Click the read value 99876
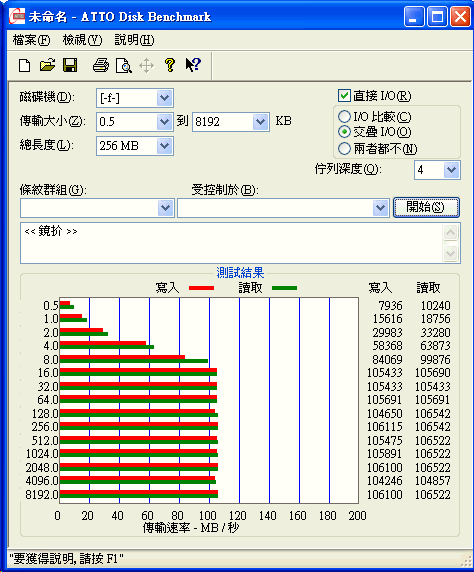The width and height of the screenshot is (474, 572). (436, 359)
